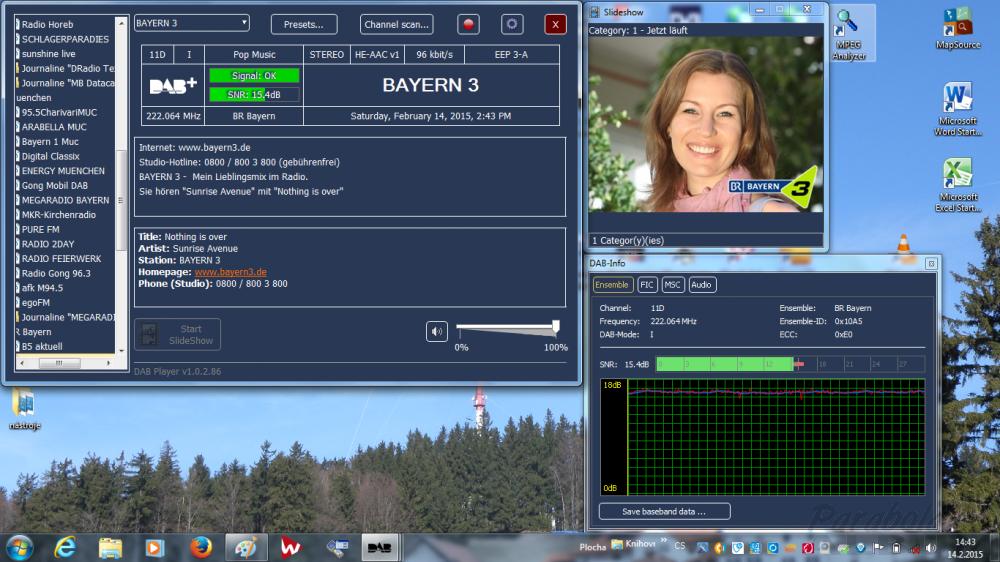Select Radio Horeb in station list
Screen dimensions: 1000x562
click(47, 24)
